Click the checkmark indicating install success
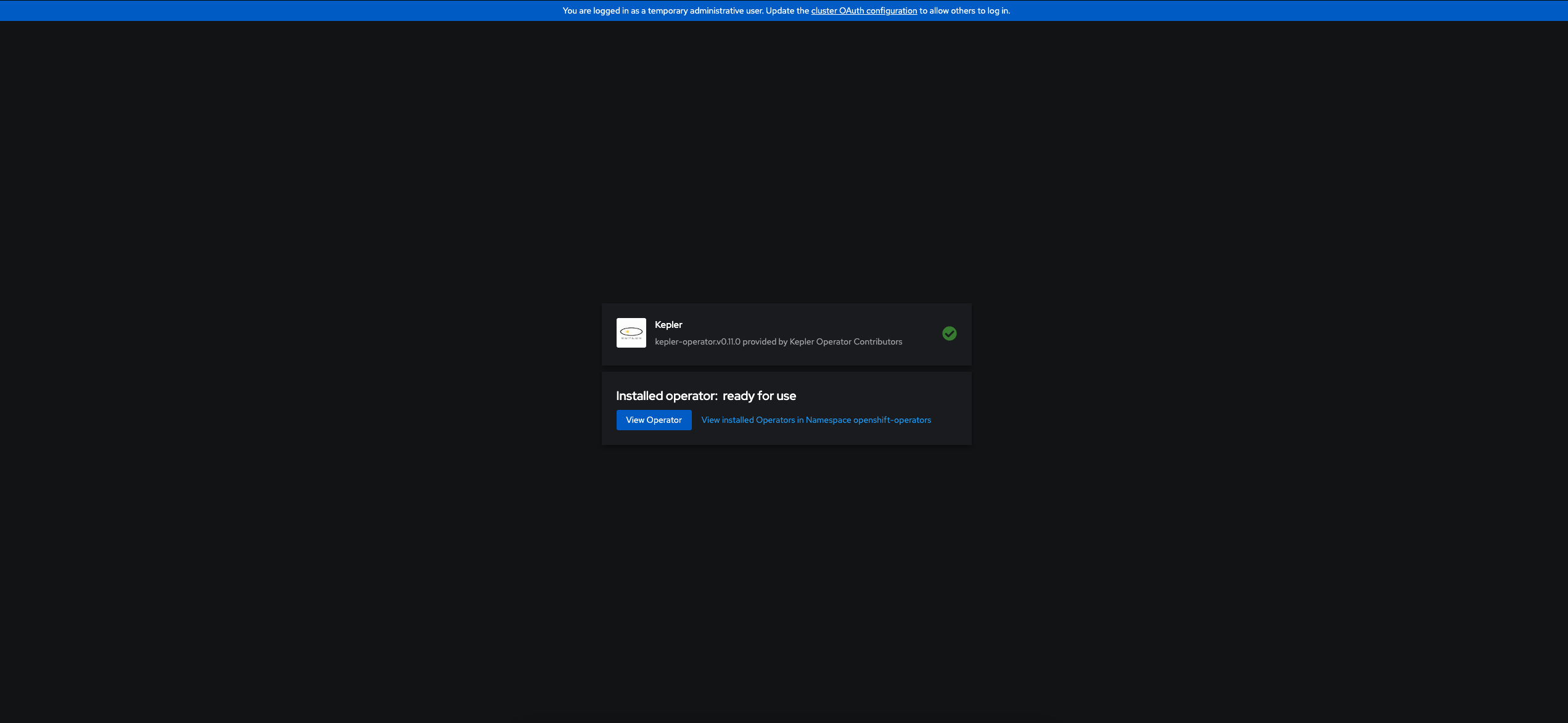1568x723 pixels. click(950, 333)
